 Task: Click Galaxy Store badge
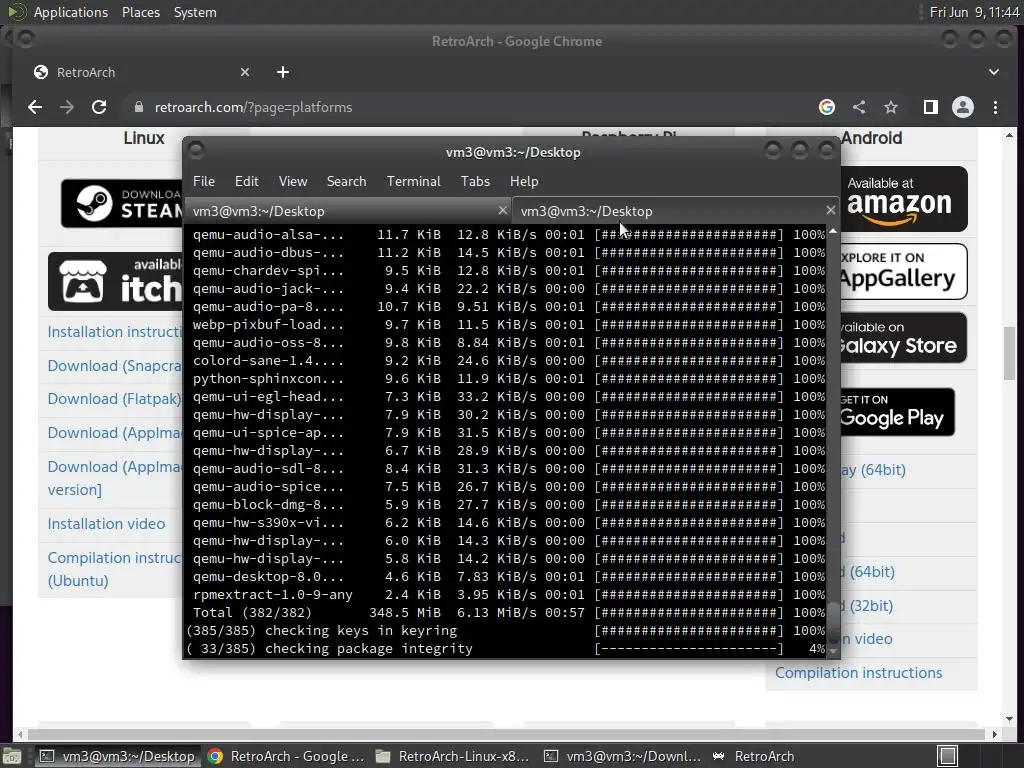[903, 338]
